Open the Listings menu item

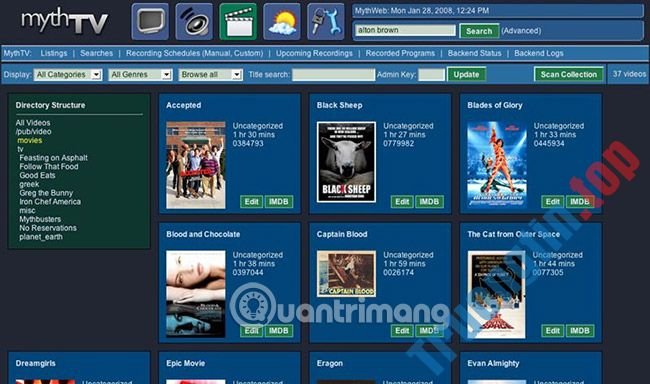53,53
